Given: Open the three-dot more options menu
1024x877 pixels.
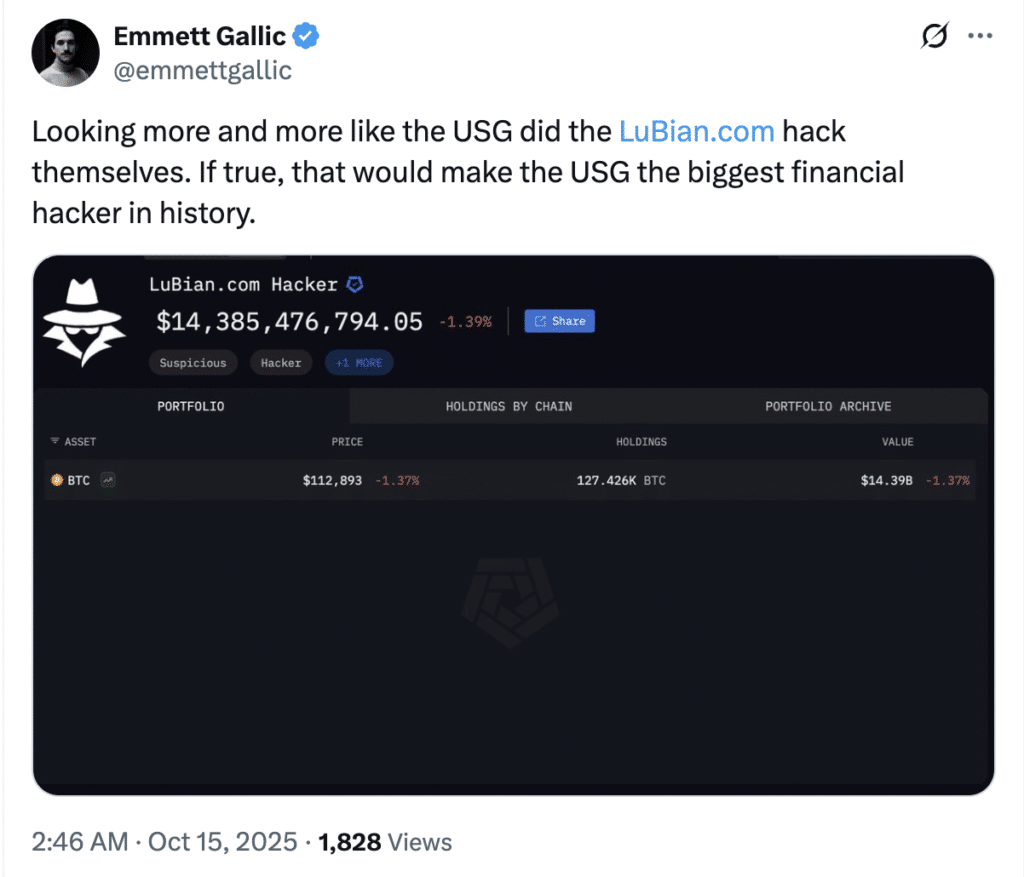Looking at the screenshot, I should 979,37.
